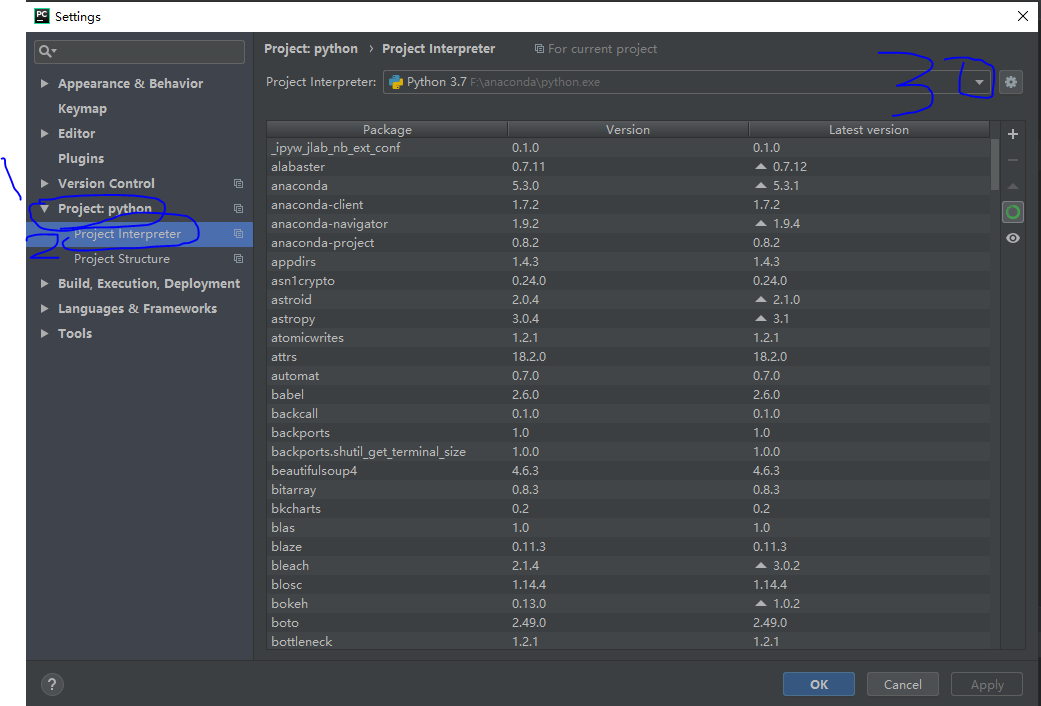The height and width of the screenshot is (706, 1041).
Task: Select the astropy package row
Action: 628,318
